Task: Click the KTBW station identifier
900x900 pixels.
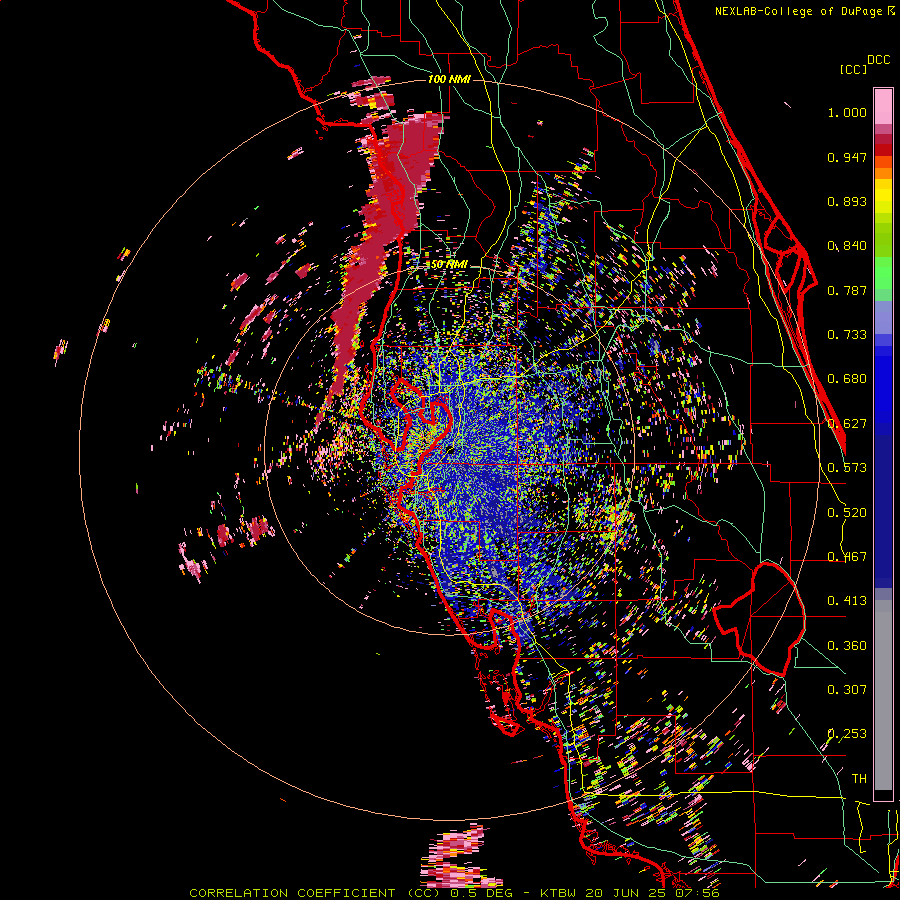Action: coord(557,893)
